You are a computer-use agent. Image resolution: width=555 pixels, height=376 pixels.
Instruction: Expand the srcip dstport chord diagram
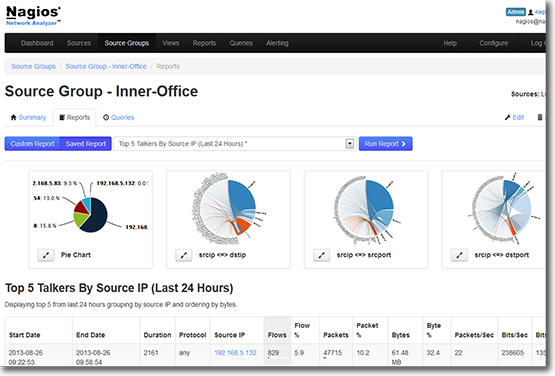pyautogui.click(x=459, y=255)
